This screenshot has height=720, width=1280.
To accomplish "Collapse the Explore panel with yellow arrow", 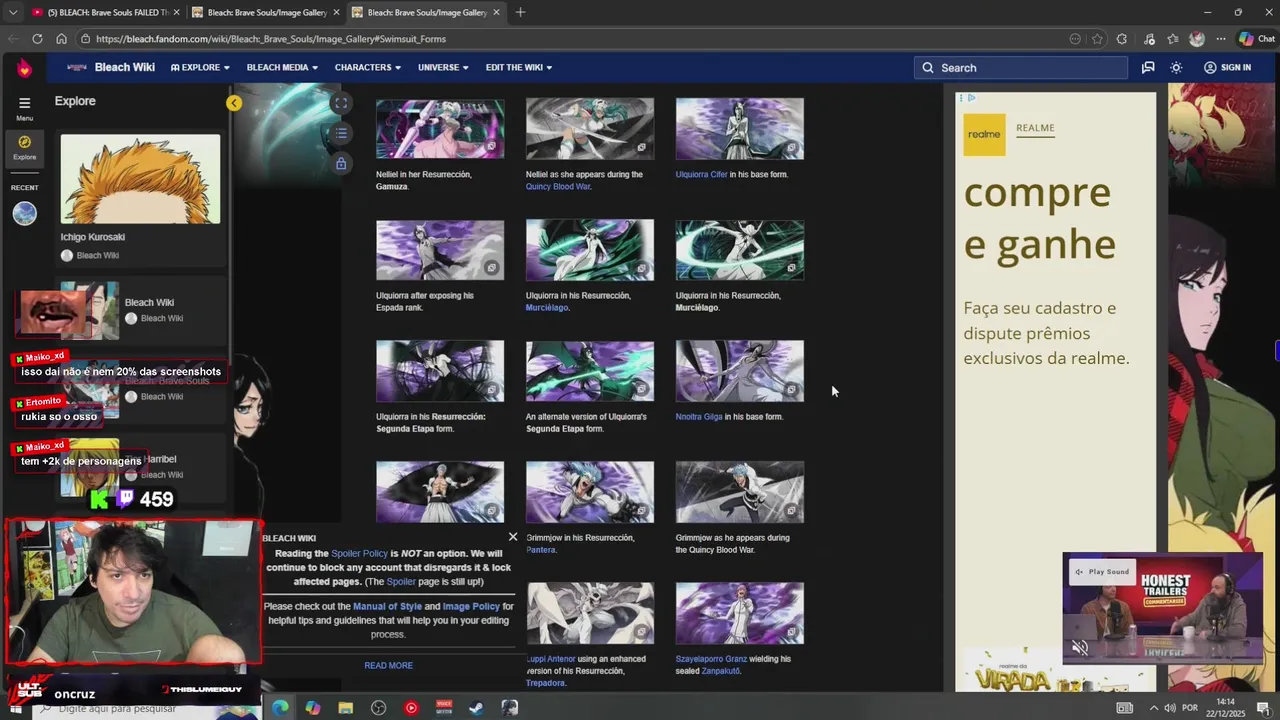I will (x=234, y=103).
